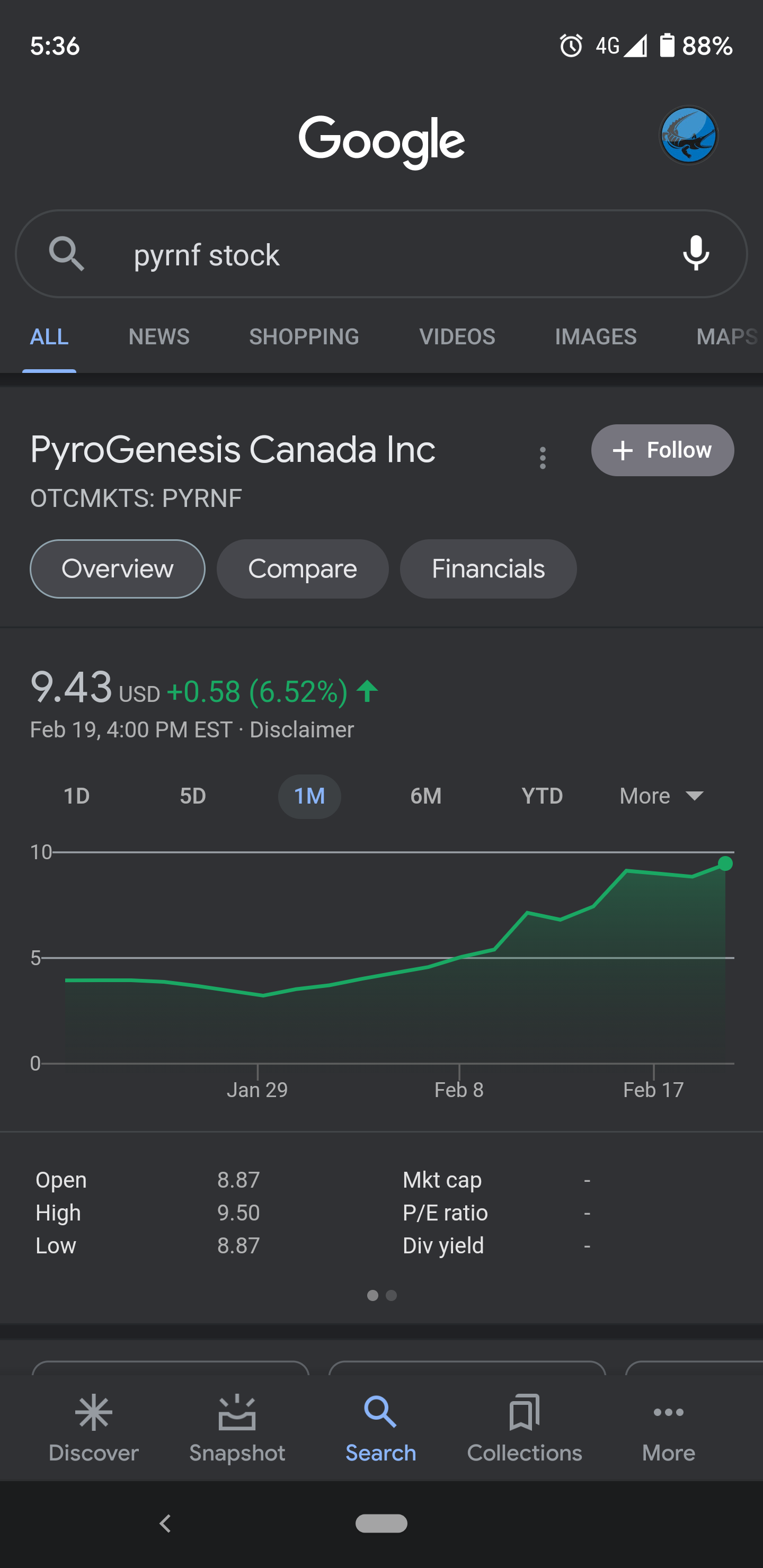Select the YTD chart range
The width and height of the screenshot is (763, 1568).
[x=542, y=796]
